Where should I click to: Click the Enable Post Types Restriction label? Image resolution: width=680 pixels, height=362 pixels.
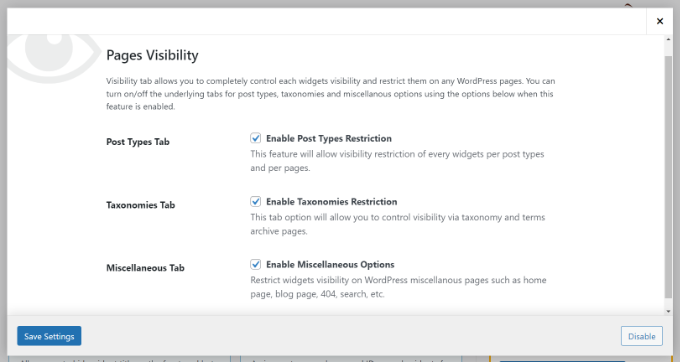tap(329, 138)
